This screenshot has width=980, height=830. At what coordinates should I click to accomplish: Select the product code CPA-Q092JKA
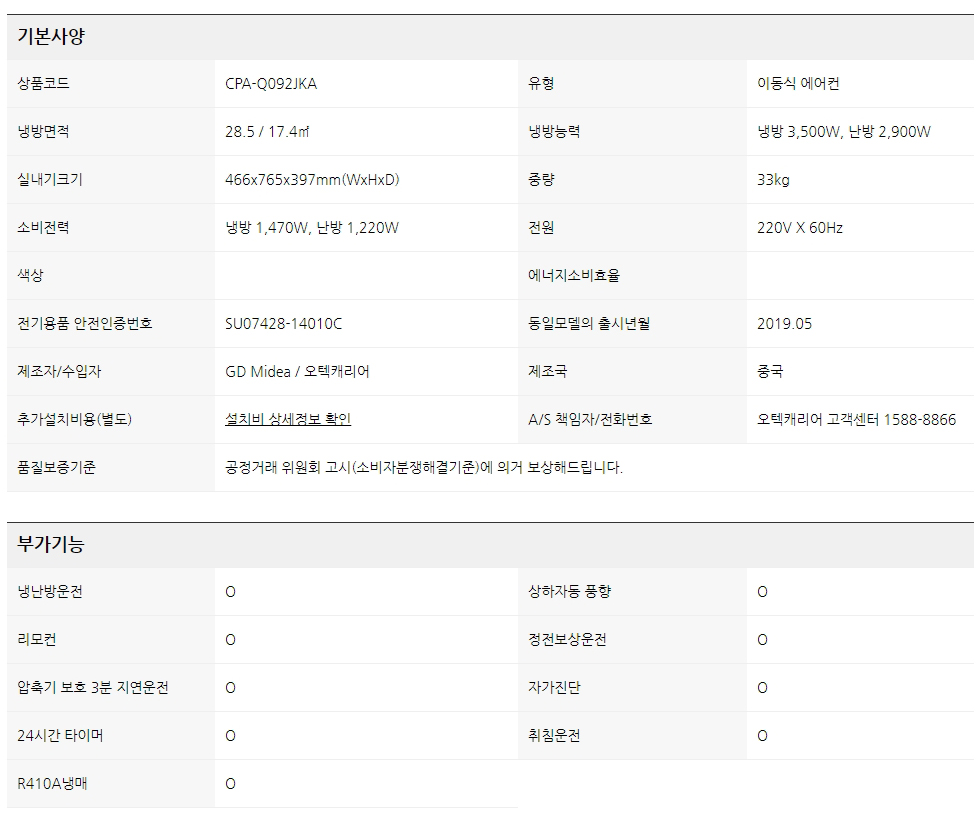271,84
